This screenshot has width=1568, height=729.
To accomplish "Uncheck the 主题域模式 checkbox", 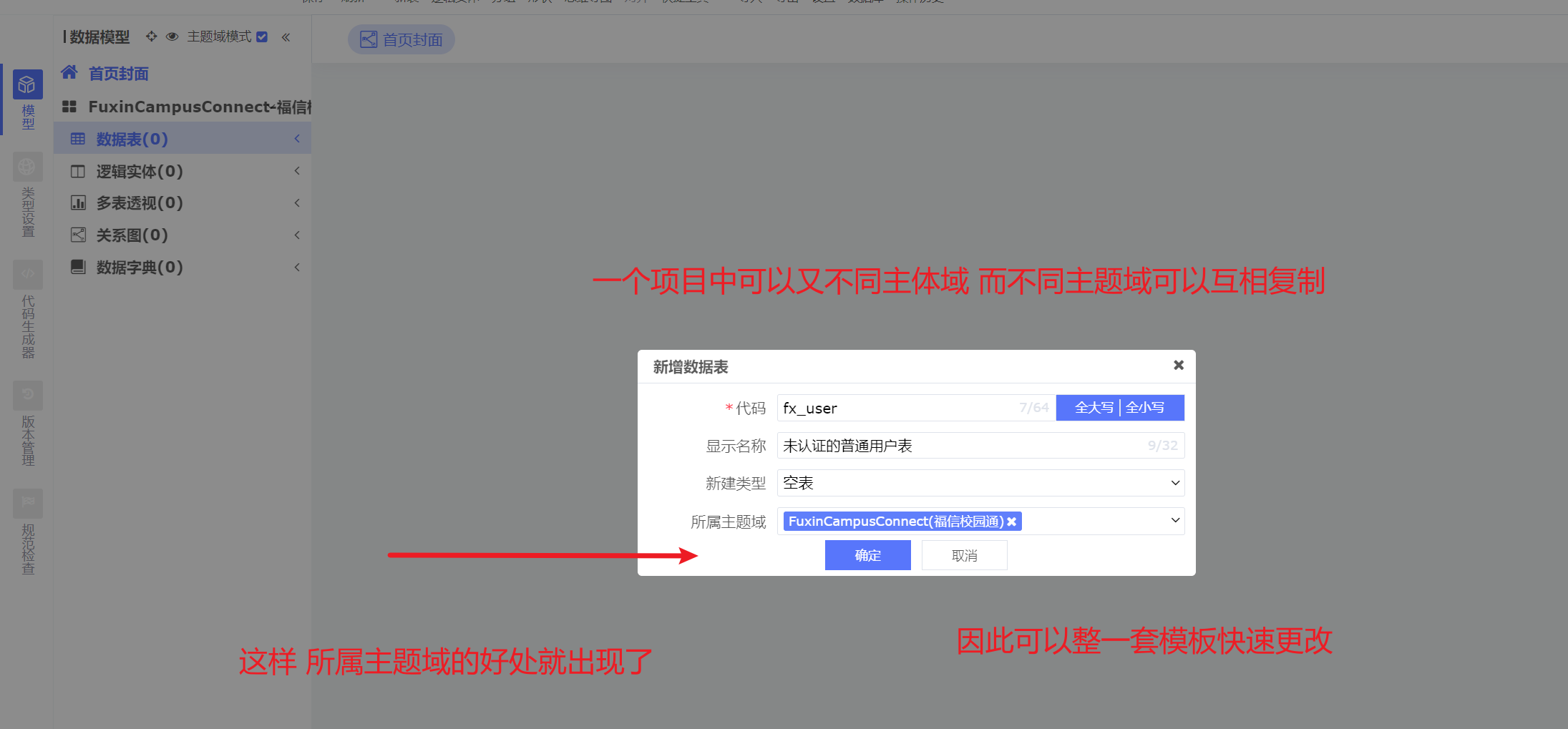I will [262, 36].
